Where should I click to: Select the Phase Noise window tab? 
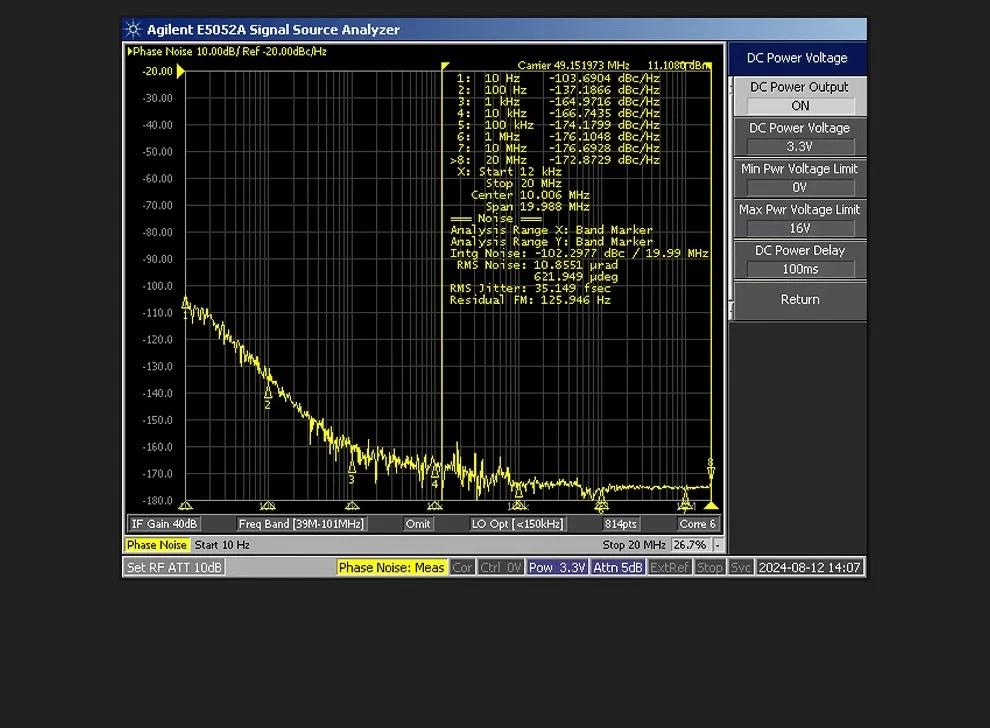[157, 545]
